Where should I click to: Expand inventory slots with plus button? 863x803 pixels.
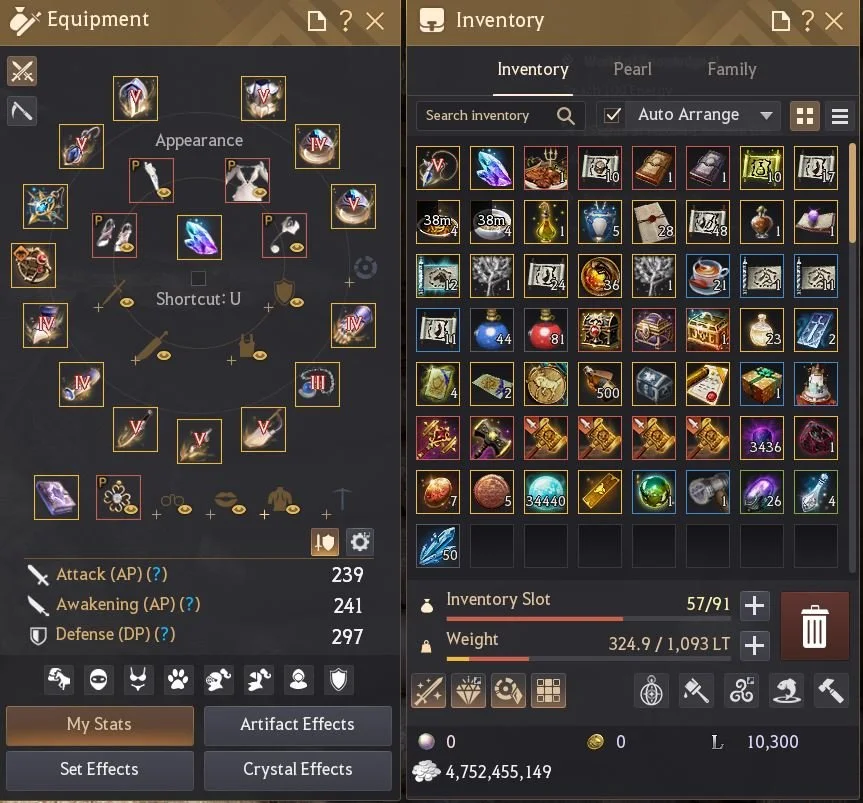[x=754, y=606]
